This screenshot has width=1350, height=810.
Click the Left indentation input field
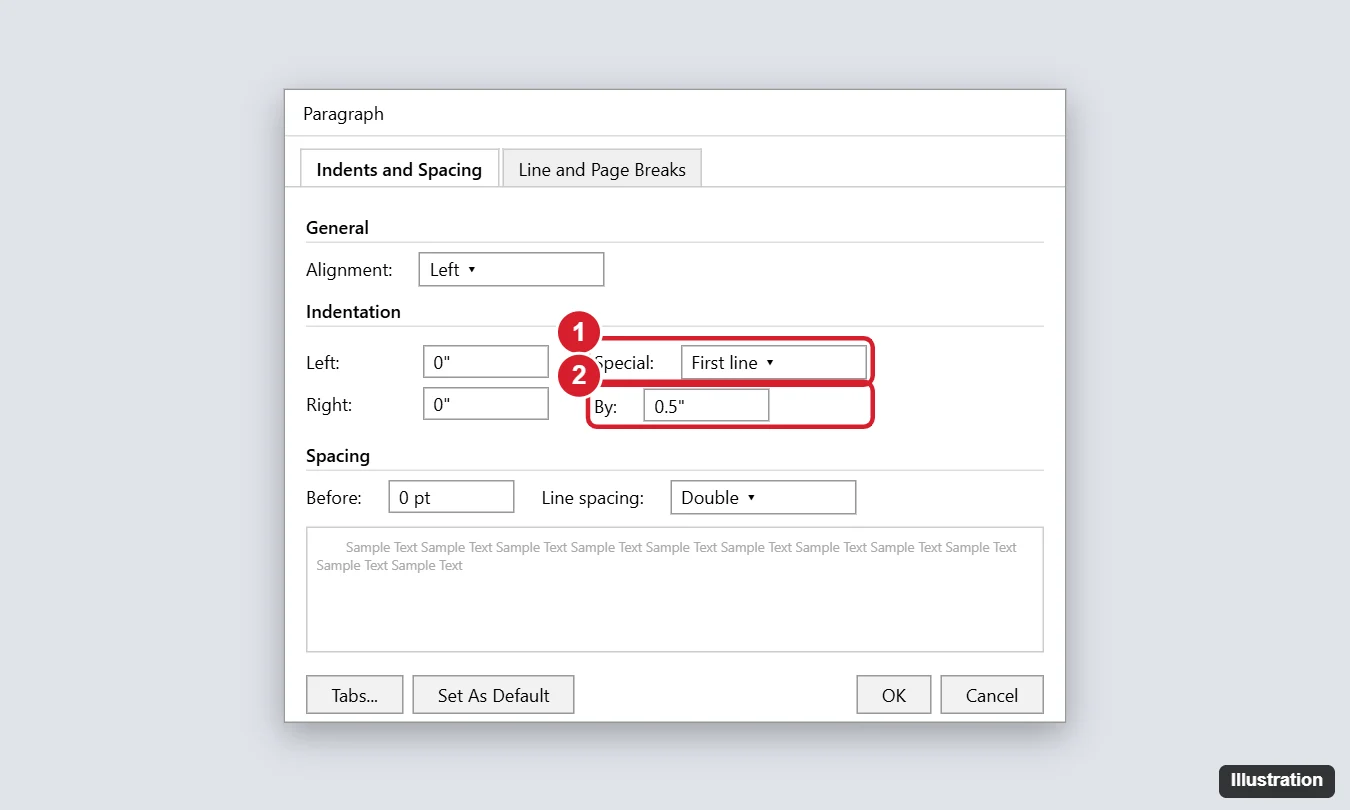tap(486, 361)
